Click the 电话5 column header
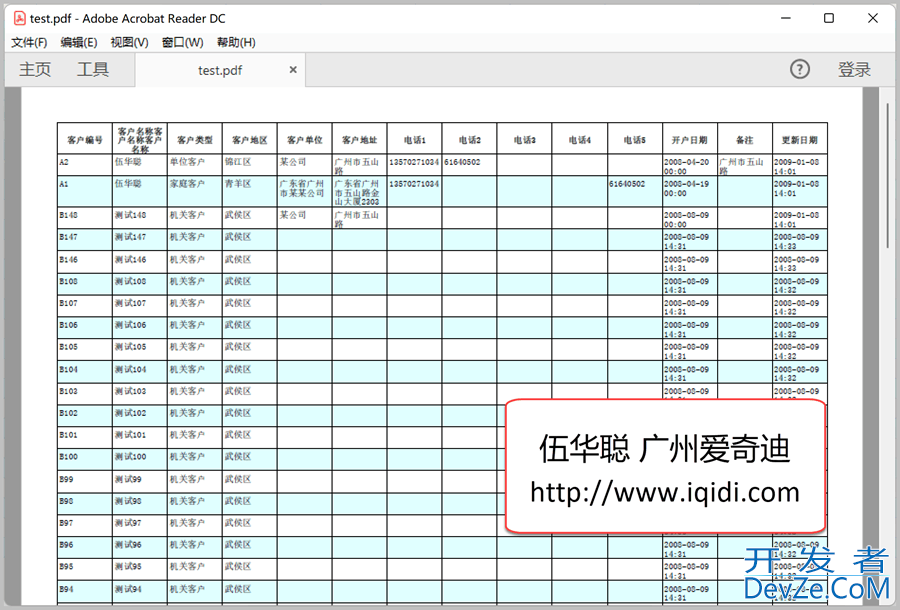The height and width of the screenshot is (610, 900). [x=635, y=139]
